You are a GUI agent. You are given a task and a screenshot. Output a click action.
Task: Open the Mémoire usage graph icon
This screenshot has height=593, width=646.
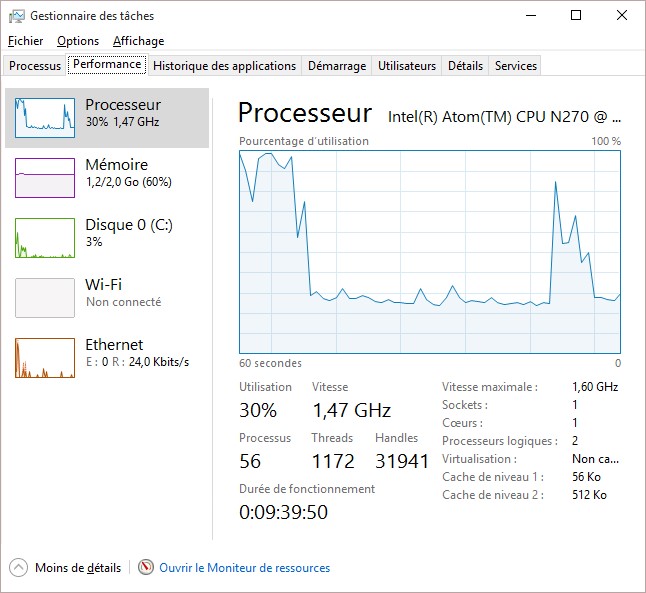(x=45, y=178)
